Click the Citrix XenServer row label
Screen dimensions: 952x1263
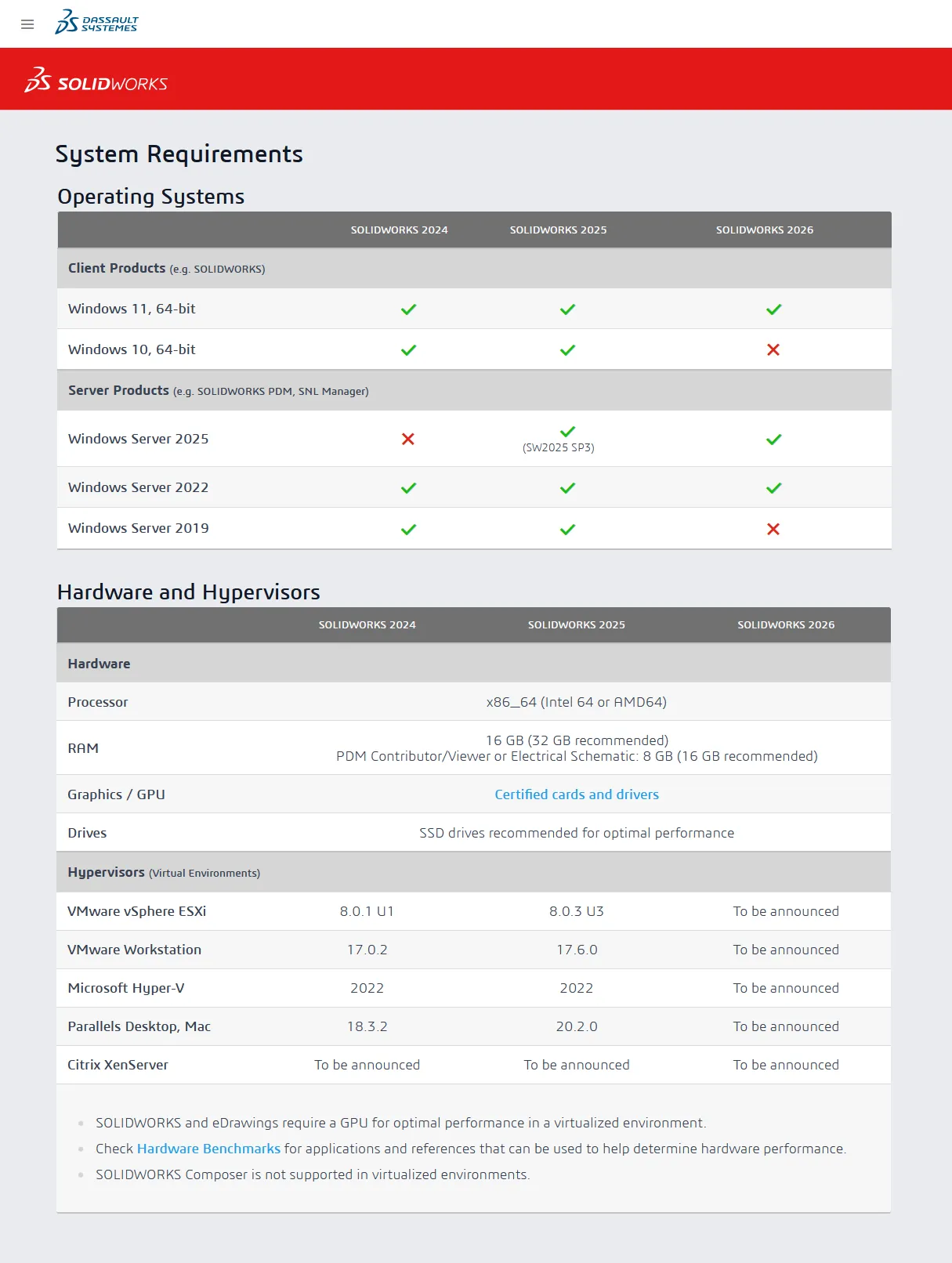[118, 1065]
